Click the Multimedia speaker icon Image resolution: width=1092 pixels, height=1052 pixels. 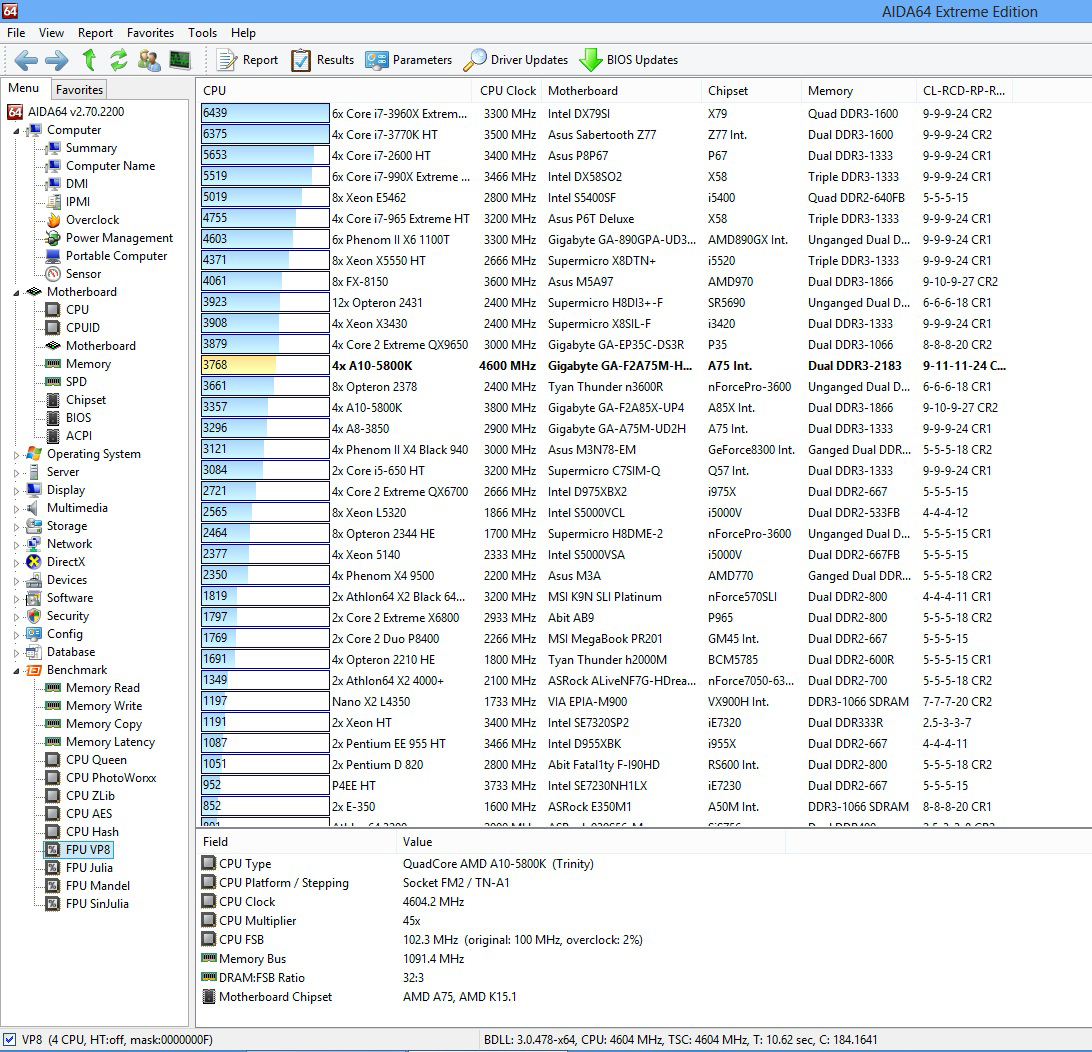coord(33,508)
